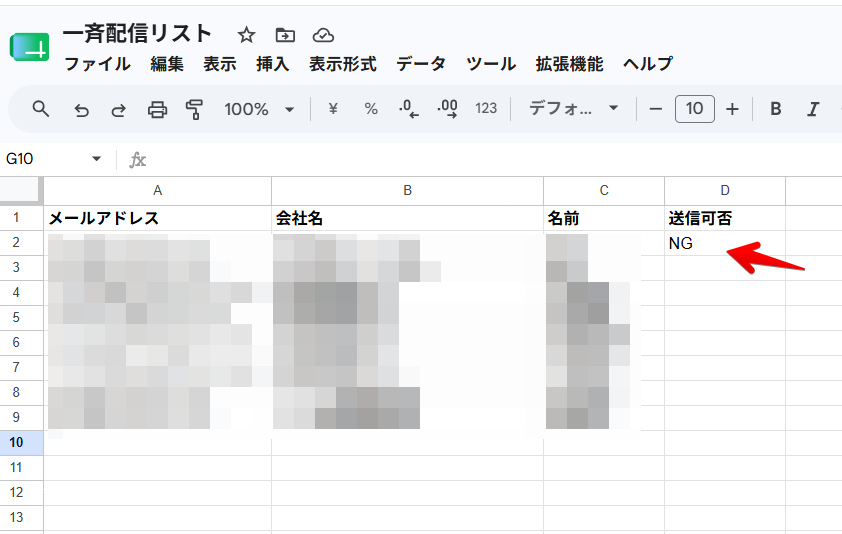Open the 100% zoom dropdown
This screenshot has width=842, height=534.
(259, 110)
